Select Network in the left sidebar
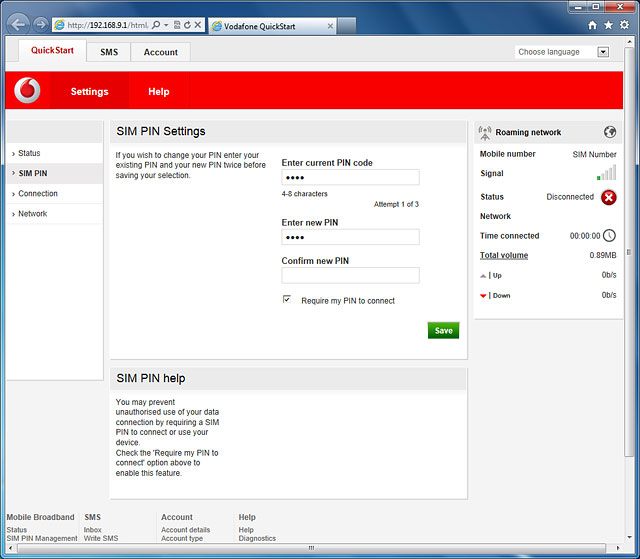Viewport: 640px width, 559px height. coord(55,213)
